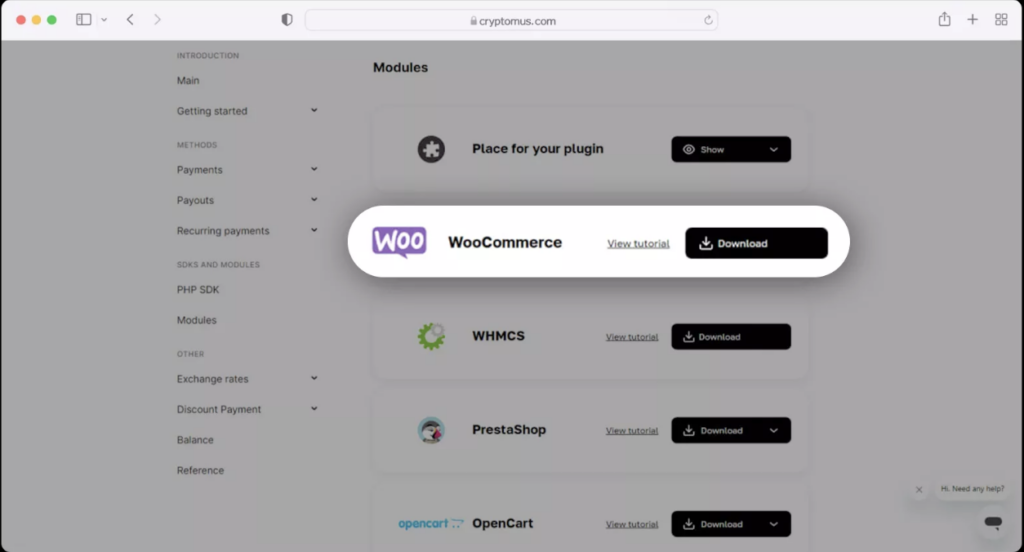Expand the Getting started section
Screen dimensions: 1024x552
click(x=314, y=110)
